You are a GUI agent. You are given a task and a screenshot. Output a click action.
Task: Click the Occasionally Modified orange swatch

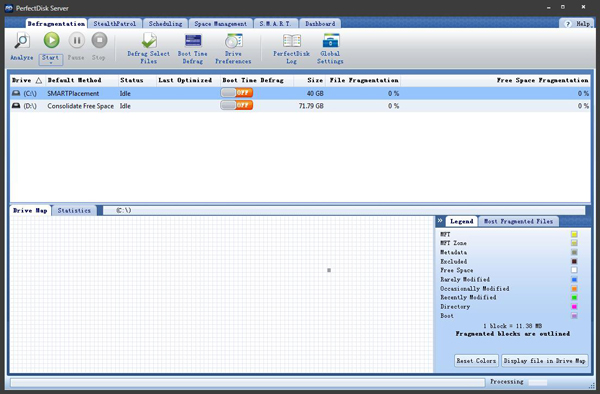[574, 288]
